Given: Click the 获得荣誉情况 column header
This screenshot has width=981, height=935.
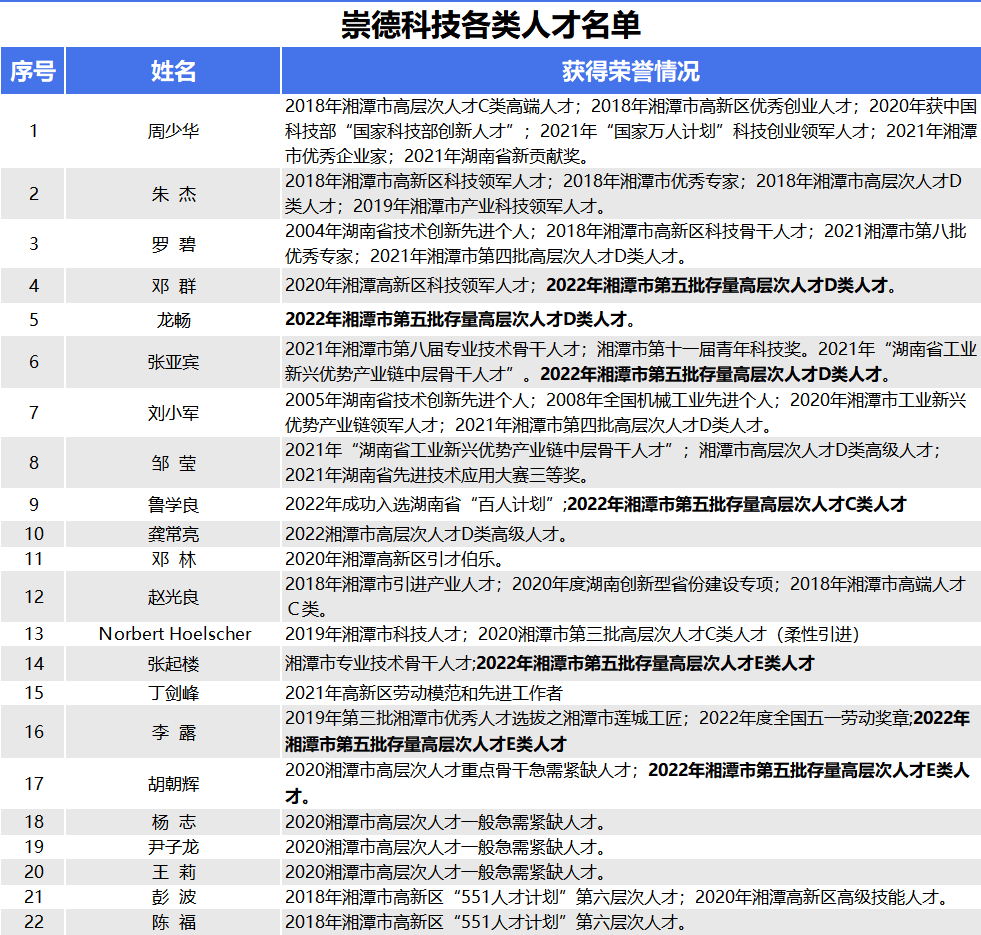Looking at the screenshot, I should coord(630,71).
